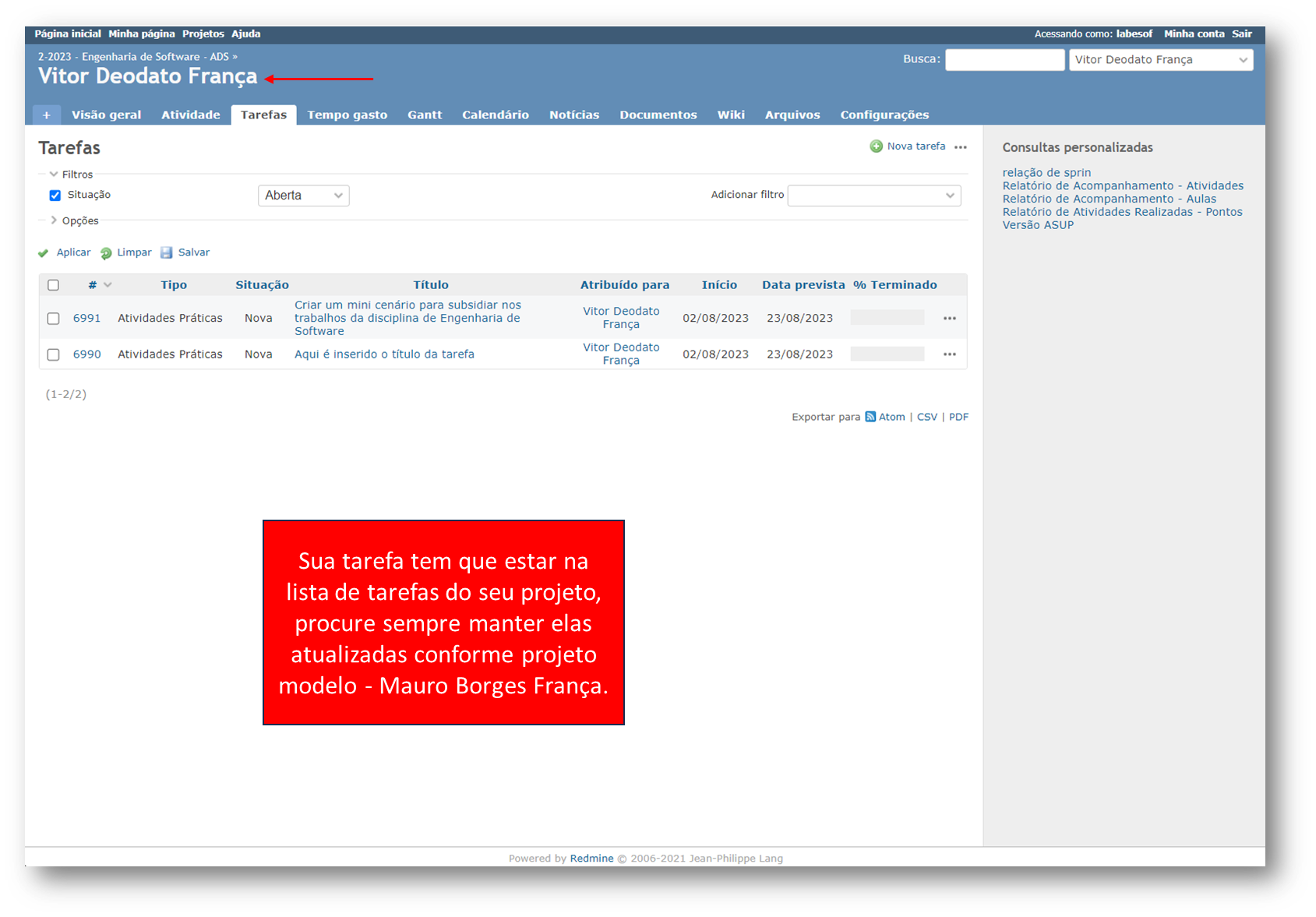1316x917 pixels.
Task: Sort by the Data prevista column header
Action: pos(803,285)
